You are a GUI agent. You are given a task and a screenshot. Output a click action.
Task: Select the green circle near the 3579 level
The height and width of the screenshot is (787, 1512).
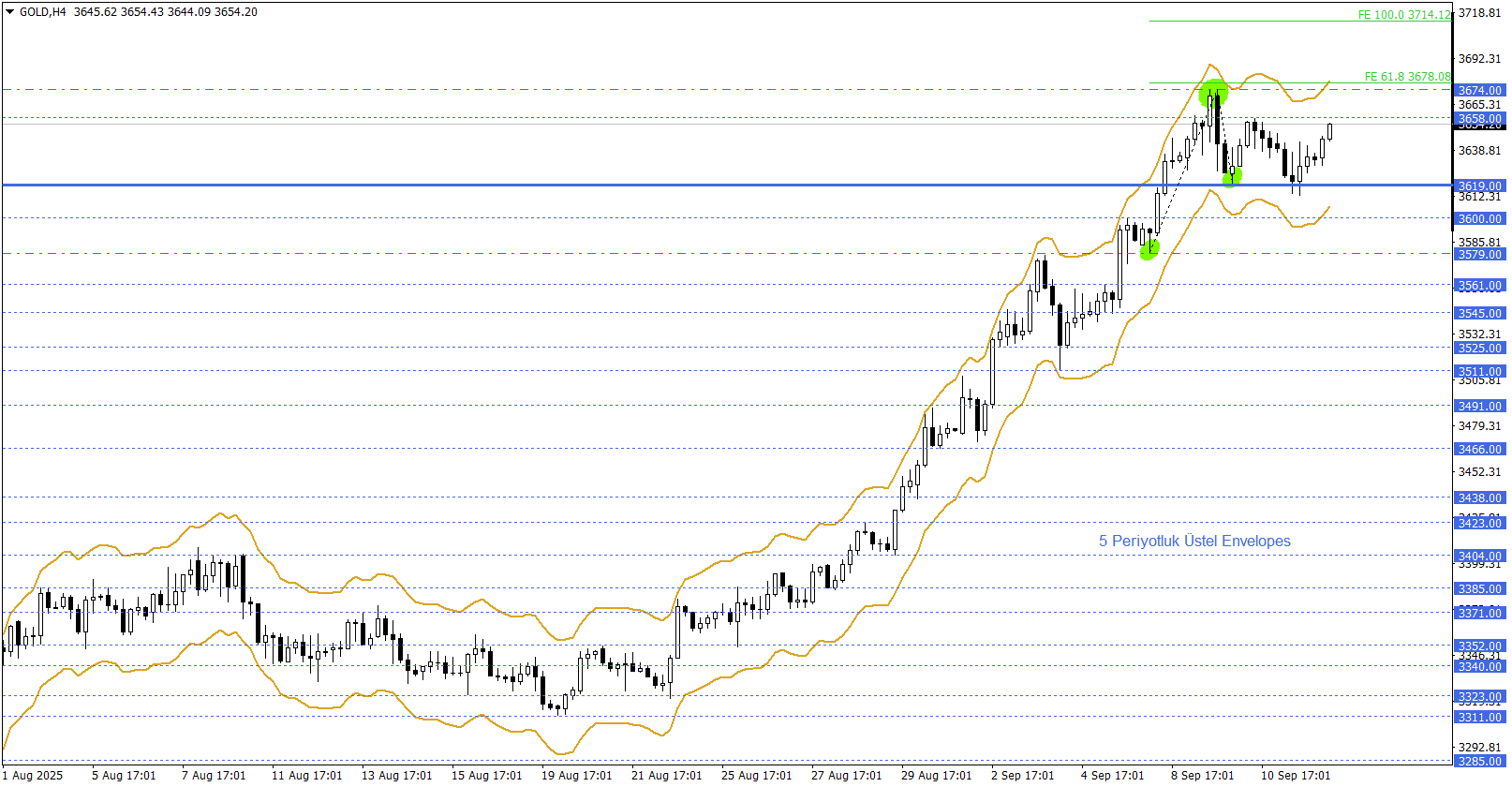pos(1149,249)
